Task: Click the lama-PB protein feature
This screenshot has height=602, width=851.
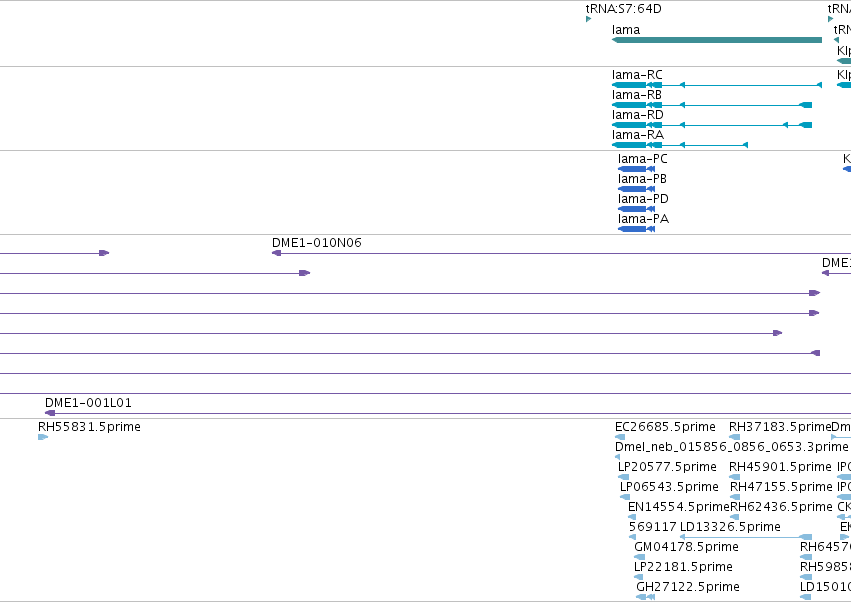Action: click(636, 189)
